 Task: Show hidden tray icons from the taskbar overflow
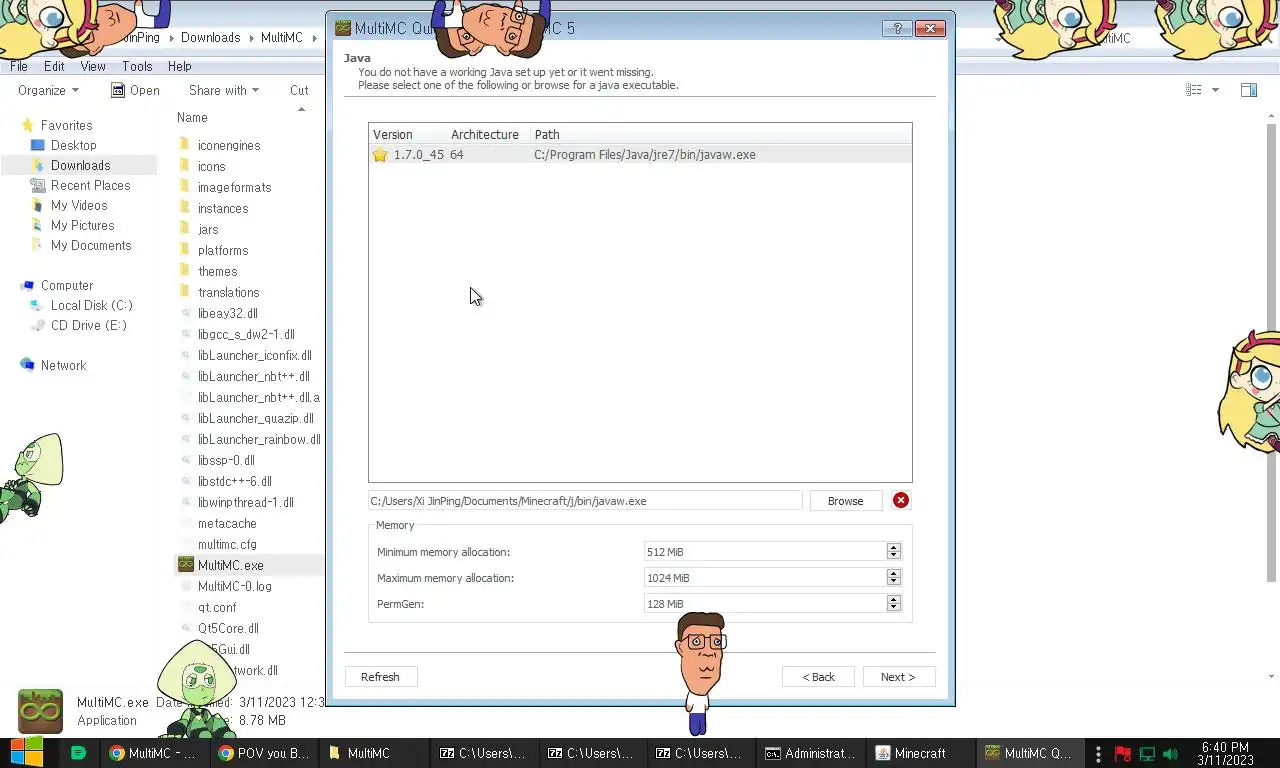coord(1098,754)
